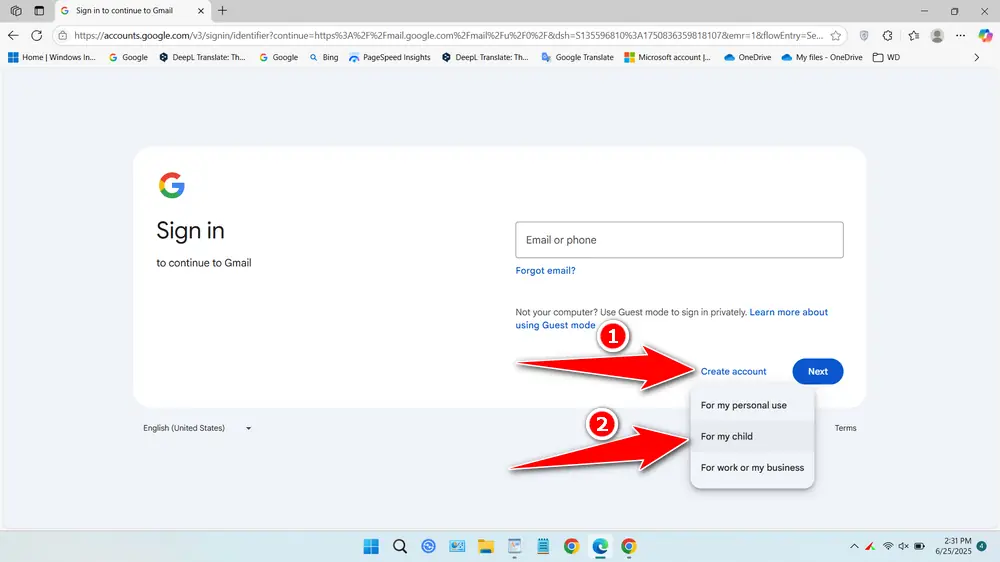Click the address bar URL
This screenshot has width=1000, height=562.
(x=448, y=36)
